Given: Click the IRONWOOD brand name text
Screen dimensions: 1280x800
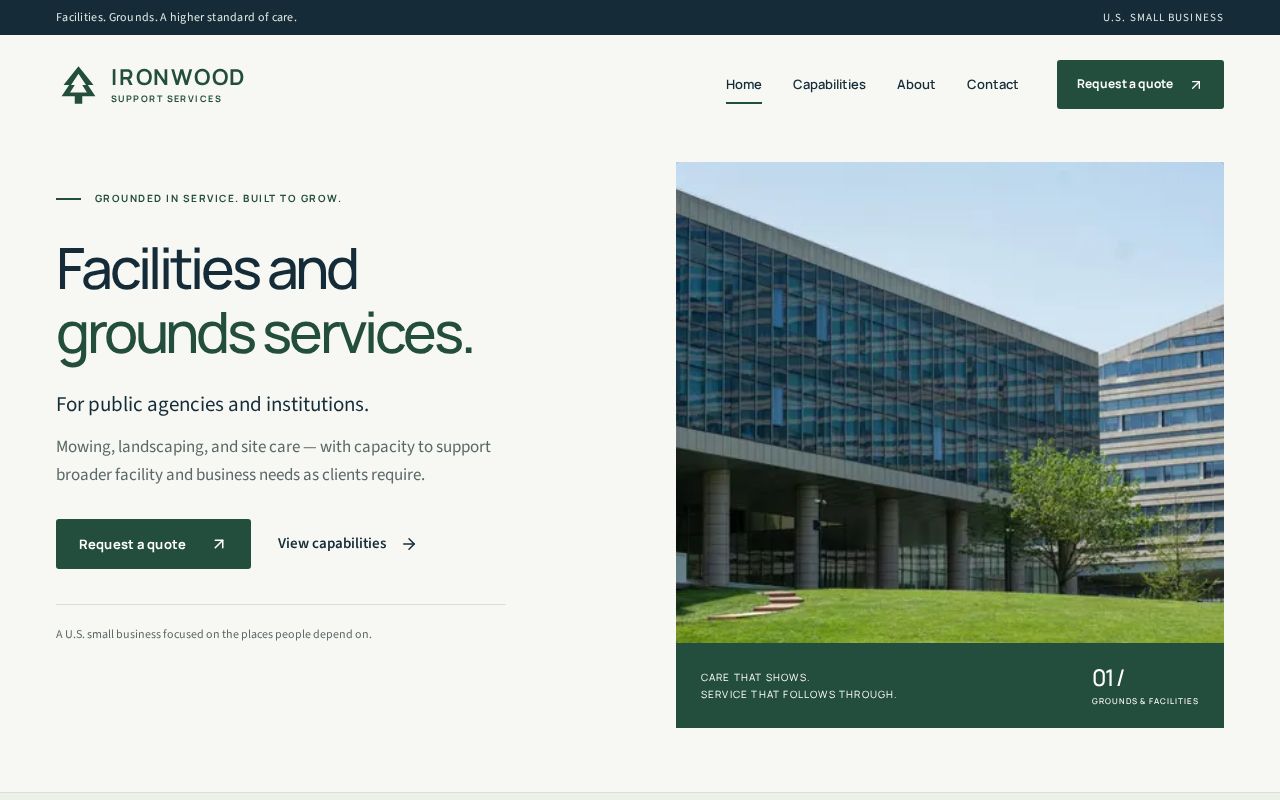Looking at the screenshot, I should click(177, 77).
